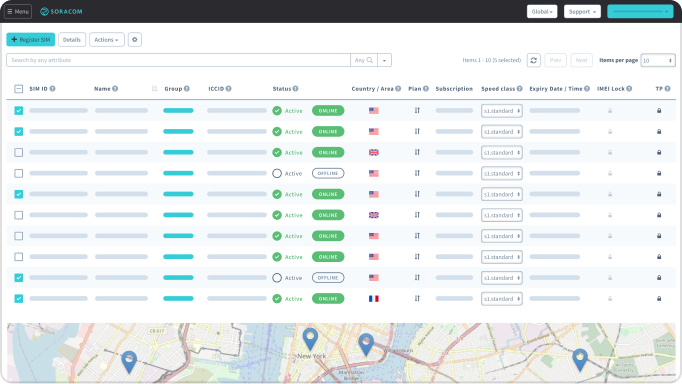The width and height of the screenshot is (682, 384).
Task: Open the settings gear next to Actions
Action: tap(134, 40)
